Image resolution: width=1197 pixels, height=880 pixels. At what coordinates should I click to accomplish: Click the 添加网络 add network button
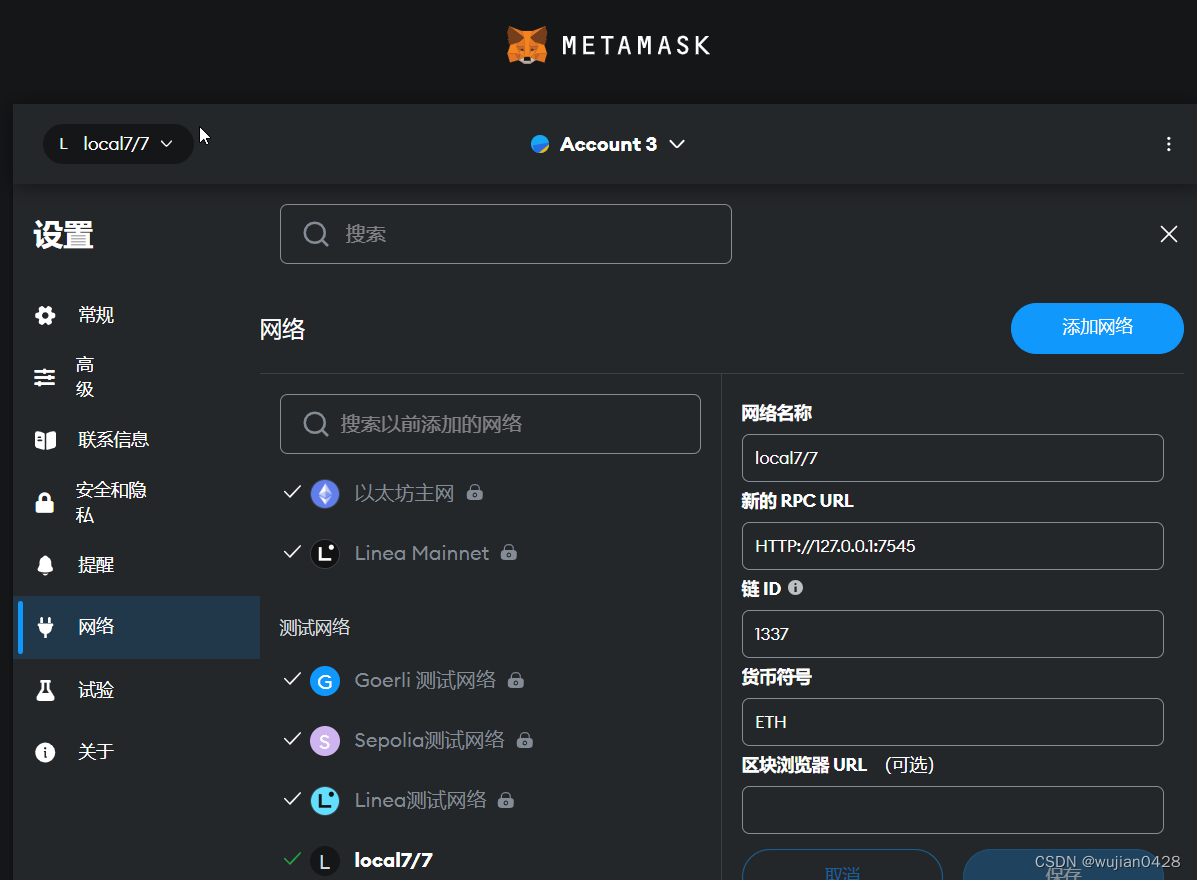pyautogui.click(x=1097, y=328)
